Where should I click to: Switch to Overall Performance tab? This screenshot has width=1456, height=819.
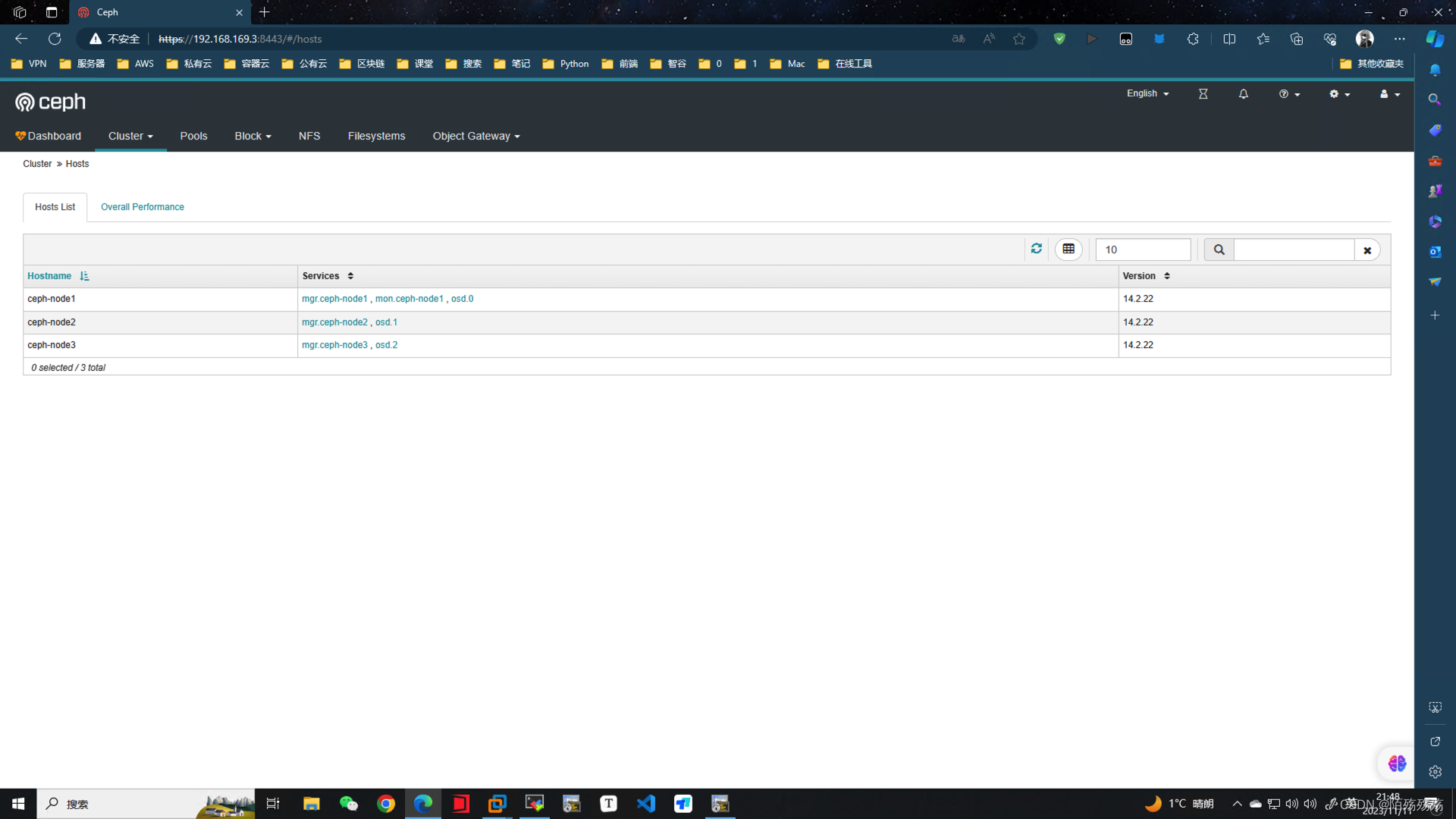pos(142,207)
